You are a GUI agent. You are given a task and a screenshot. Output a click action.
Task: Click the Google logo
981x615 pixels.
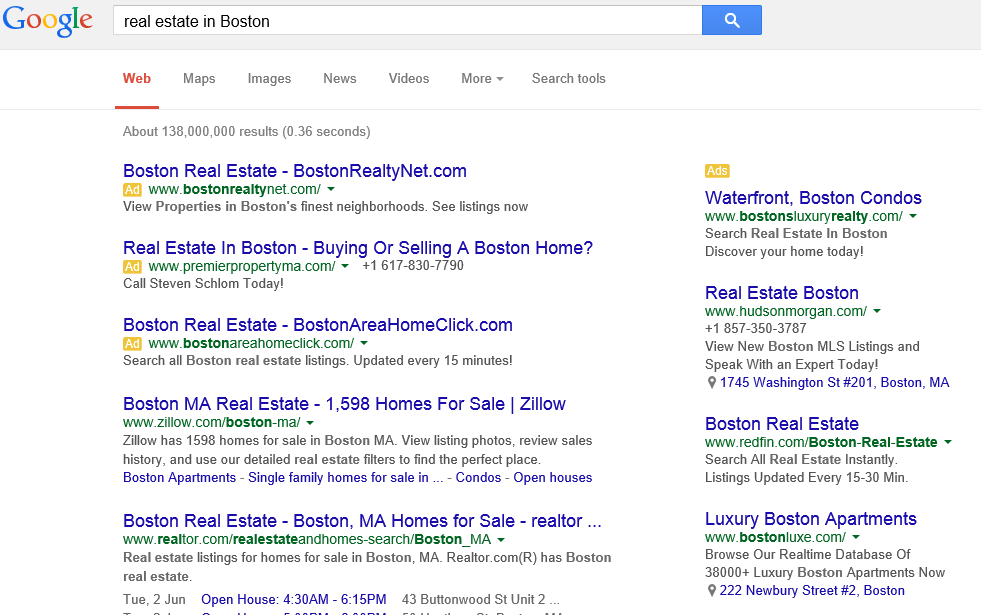[48, 21]
